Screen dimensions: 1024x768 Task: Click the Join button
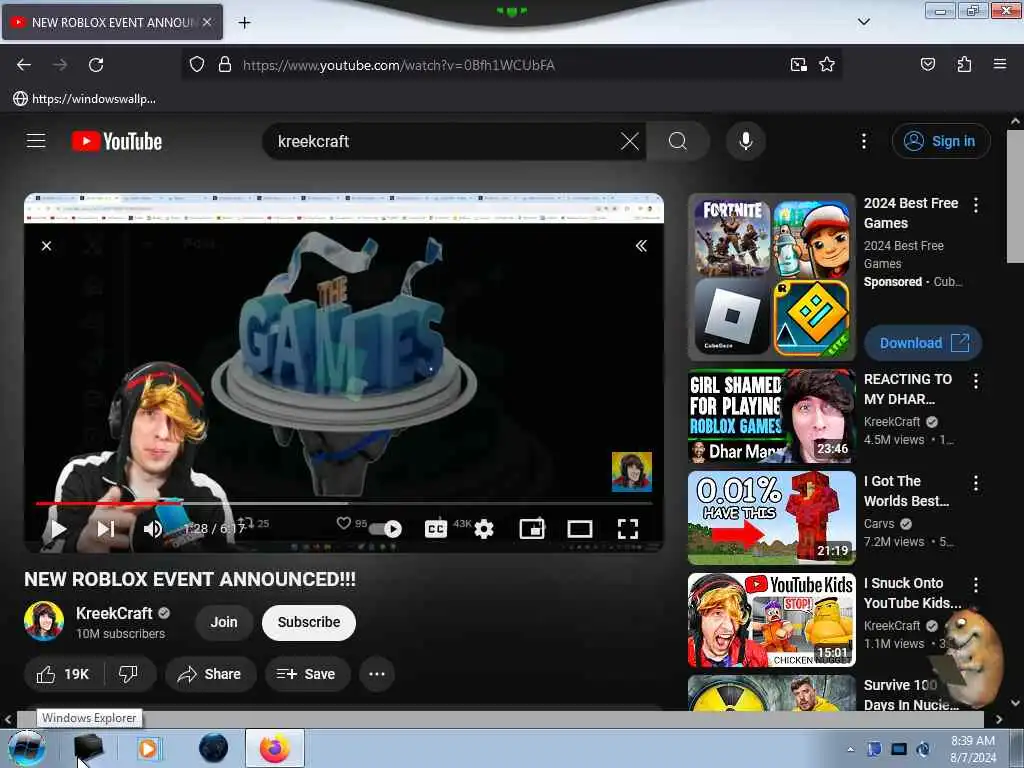pyautogui.click(x=224, y=622)
